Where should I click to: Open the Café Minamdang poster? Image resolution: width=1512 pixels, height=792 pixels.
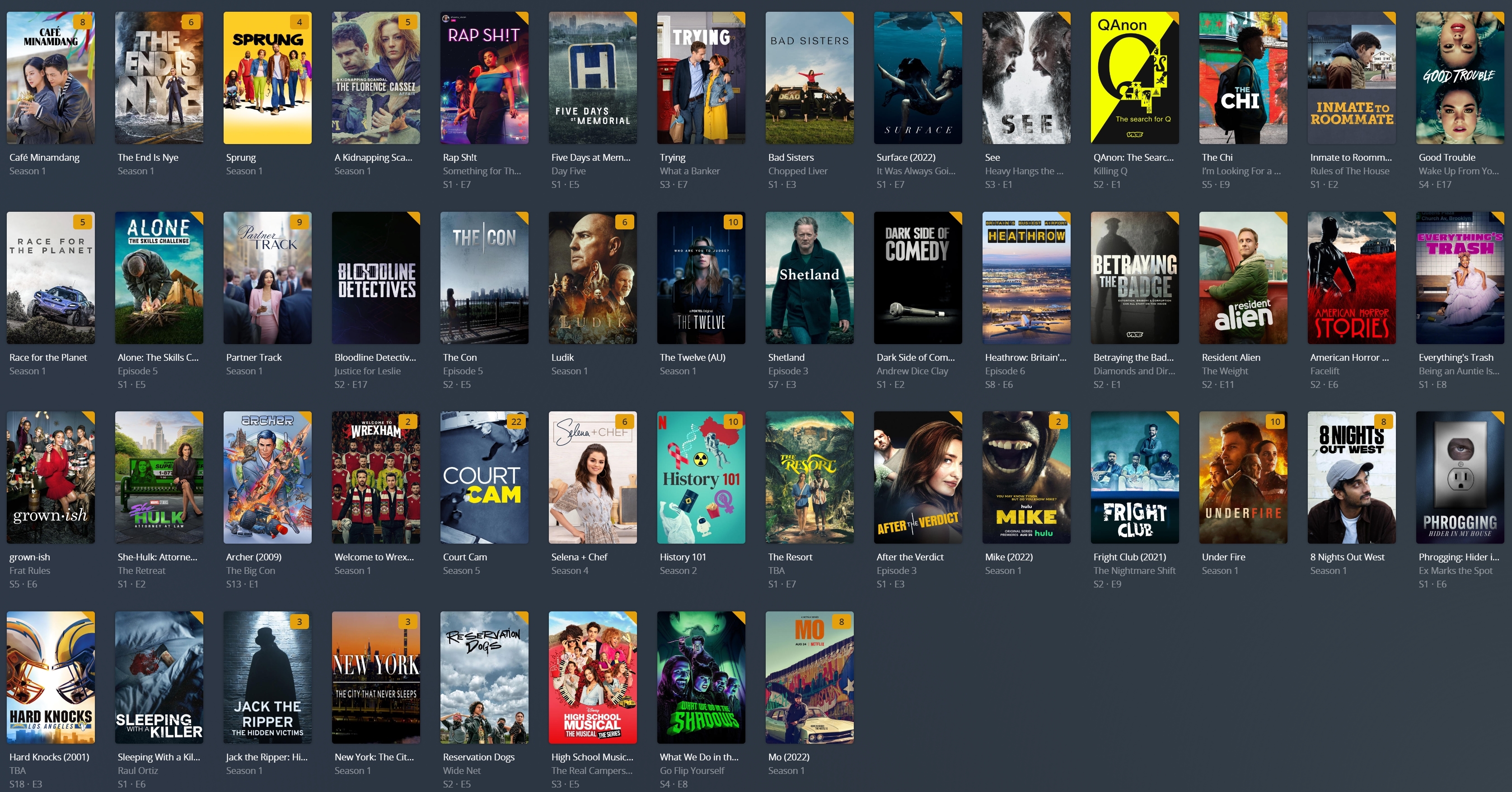[x=51, y=78]
